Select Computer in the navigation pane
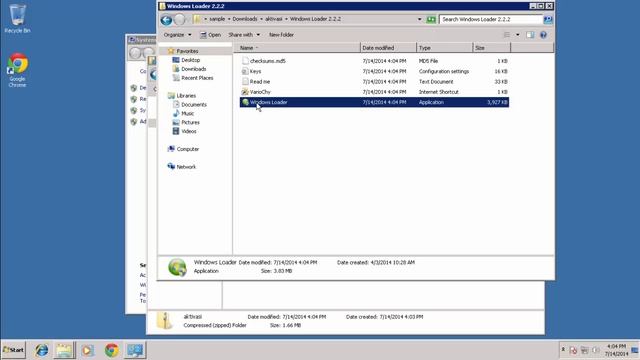 pos(188,149)
